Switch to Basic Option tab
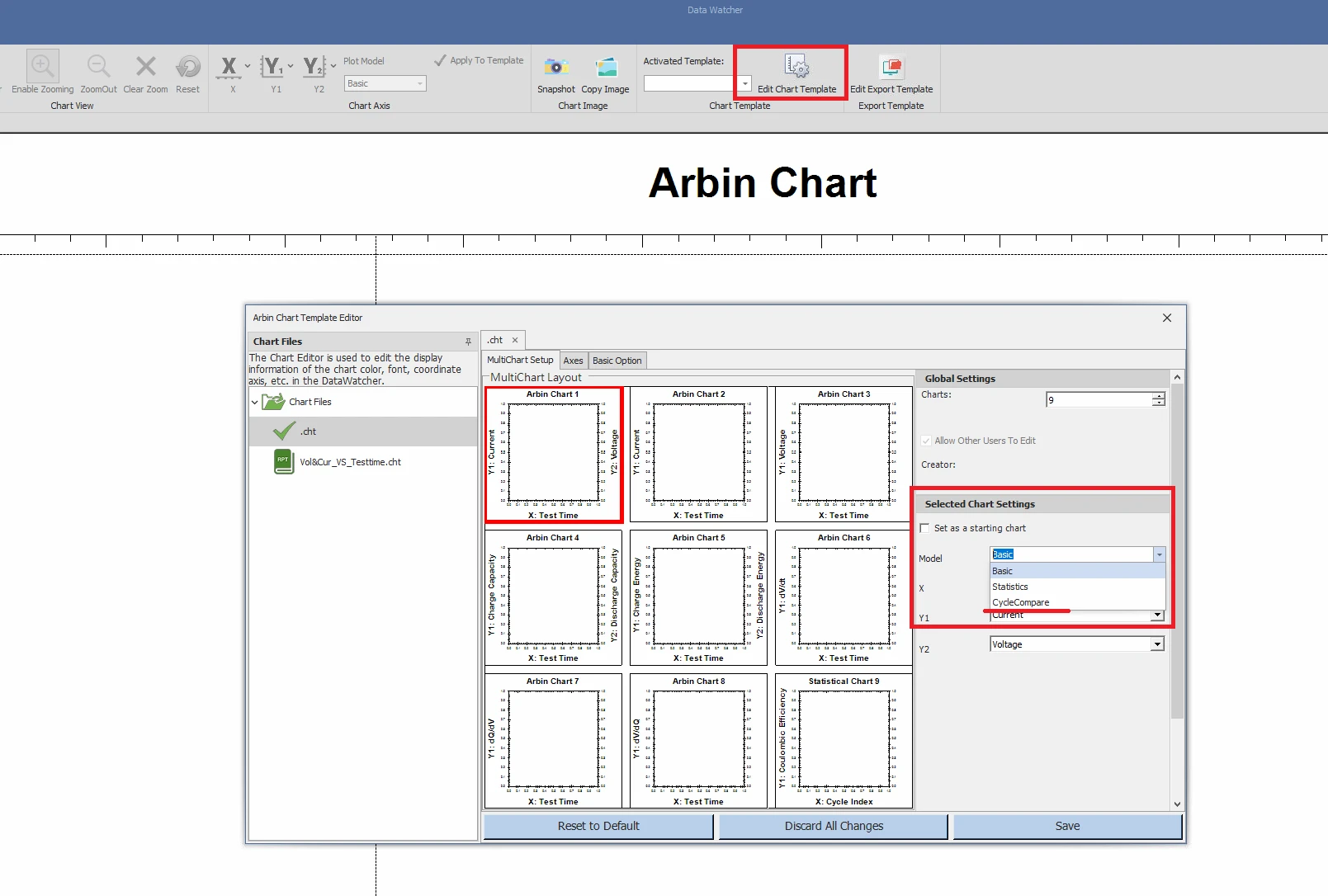 [617, 361]
